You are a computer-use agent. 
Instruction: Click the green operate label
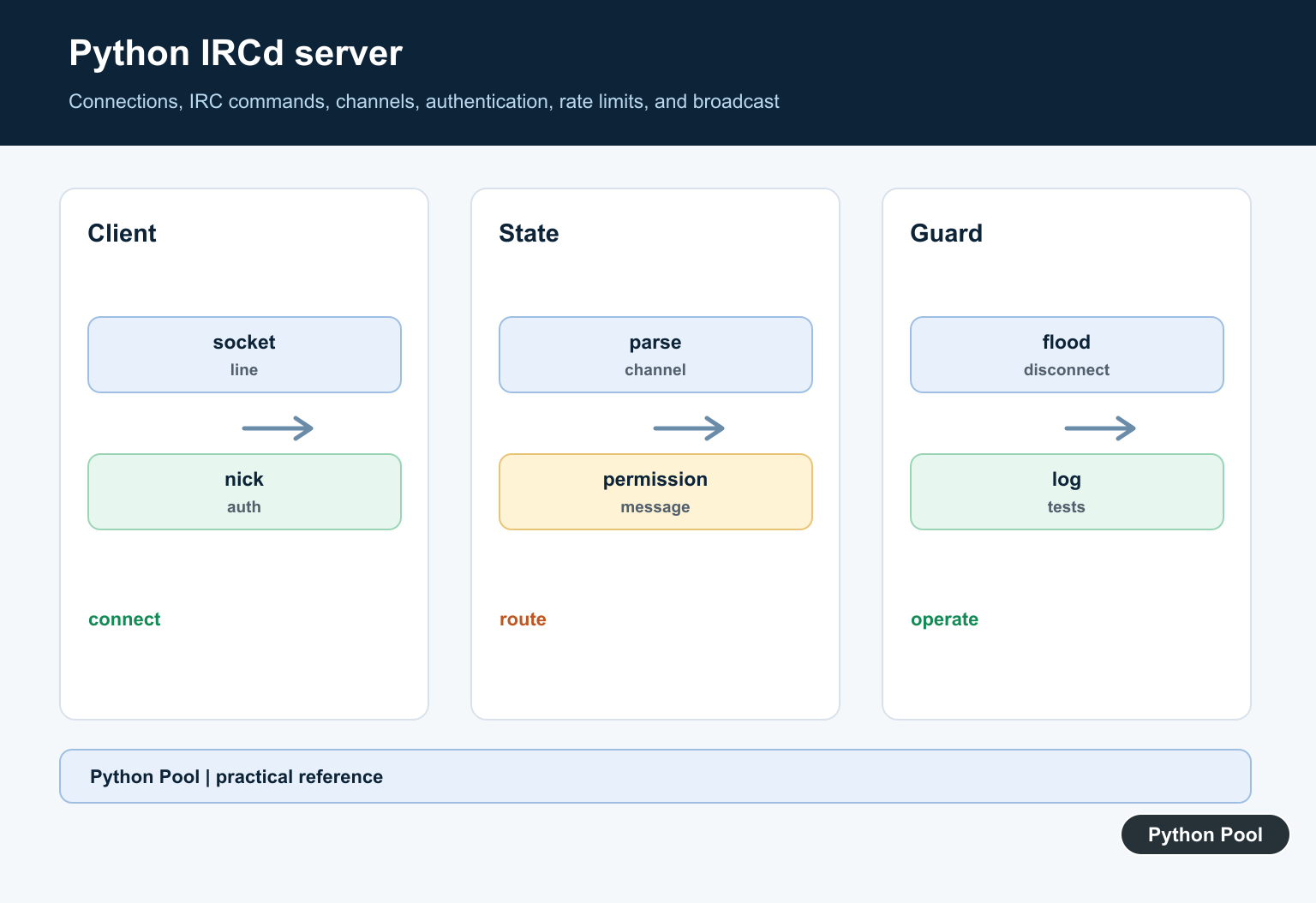(x=944, y=619)
